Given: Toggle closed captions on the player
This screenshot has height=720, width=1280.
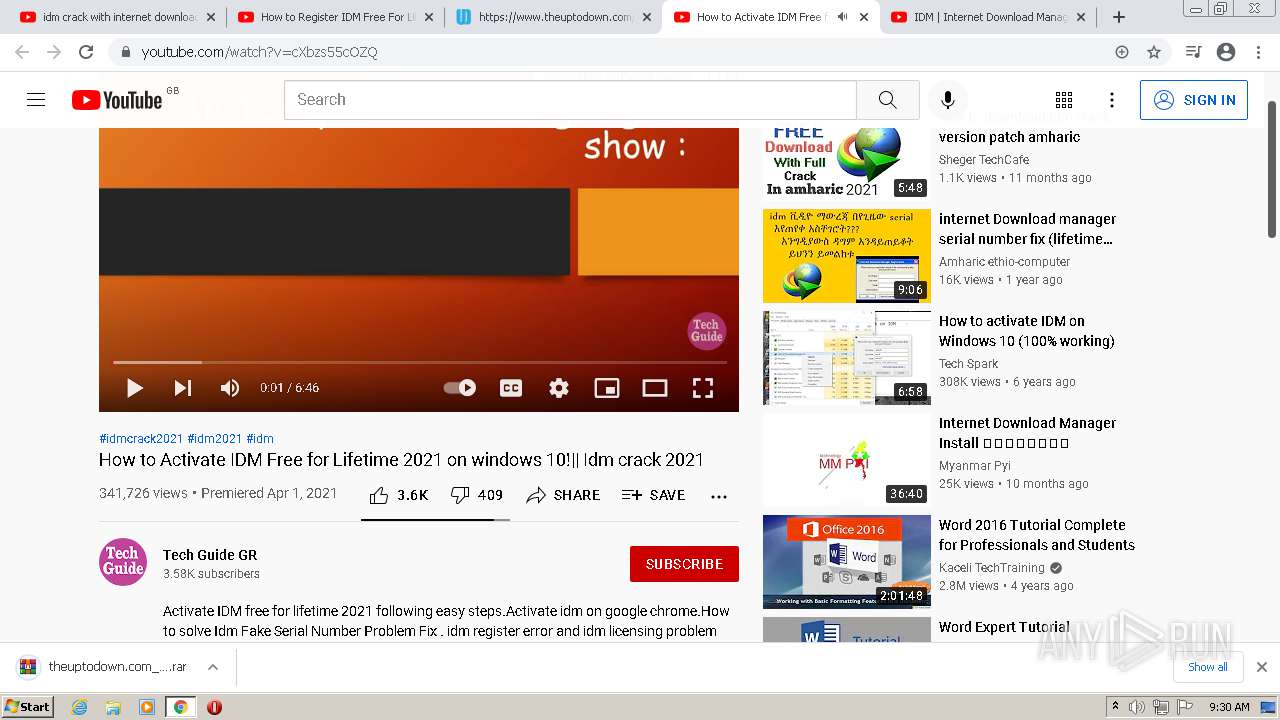Looking at the screenshot, I should point(511,388).
